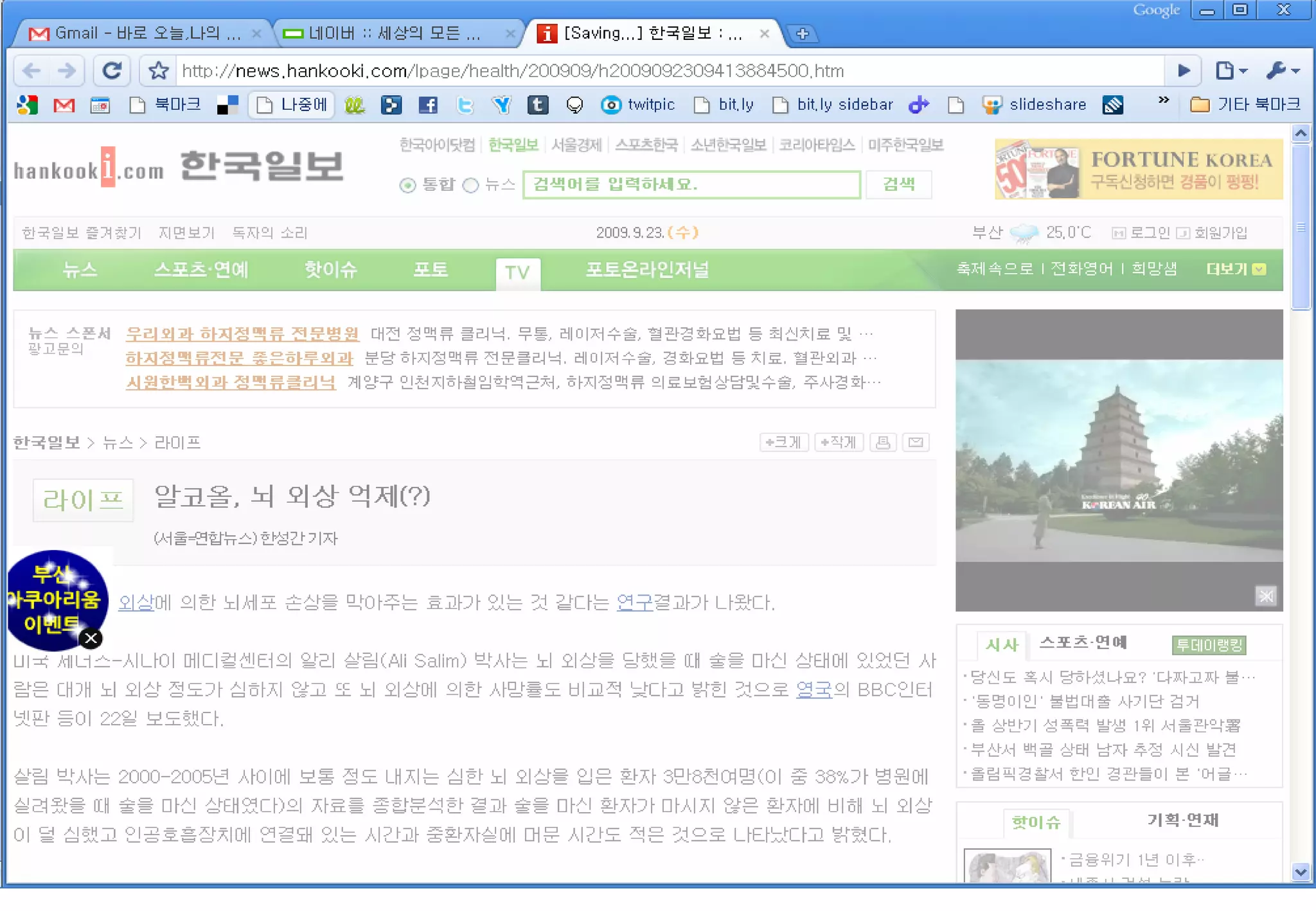Image resolution: width=1316 pixels, height=911 pixels.
Task: Click the bookmark star icon
Action: pos(158,71)
